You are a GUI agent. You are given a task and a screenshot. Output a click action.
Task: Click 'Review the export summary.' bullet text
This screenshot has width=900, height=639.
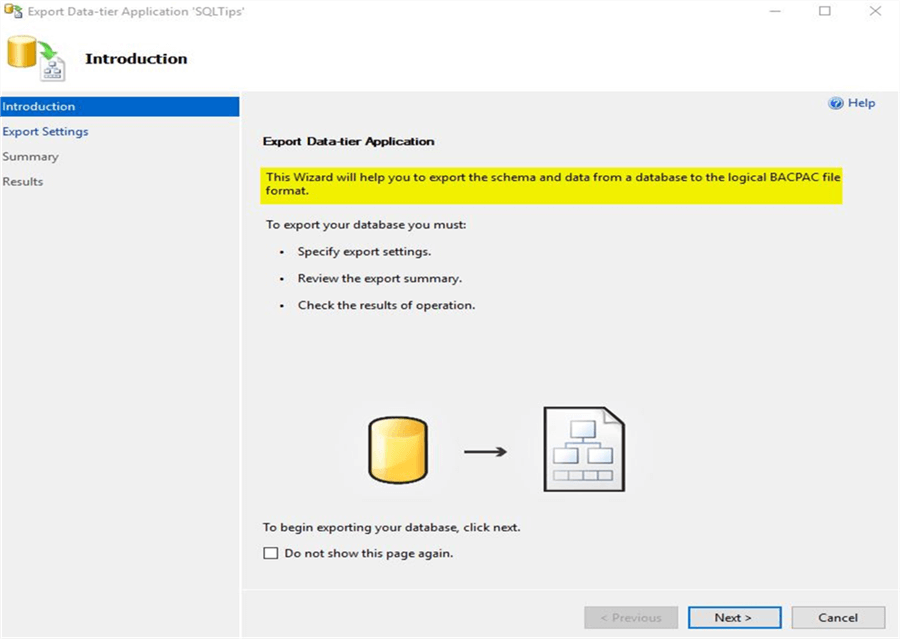[379, 278]
